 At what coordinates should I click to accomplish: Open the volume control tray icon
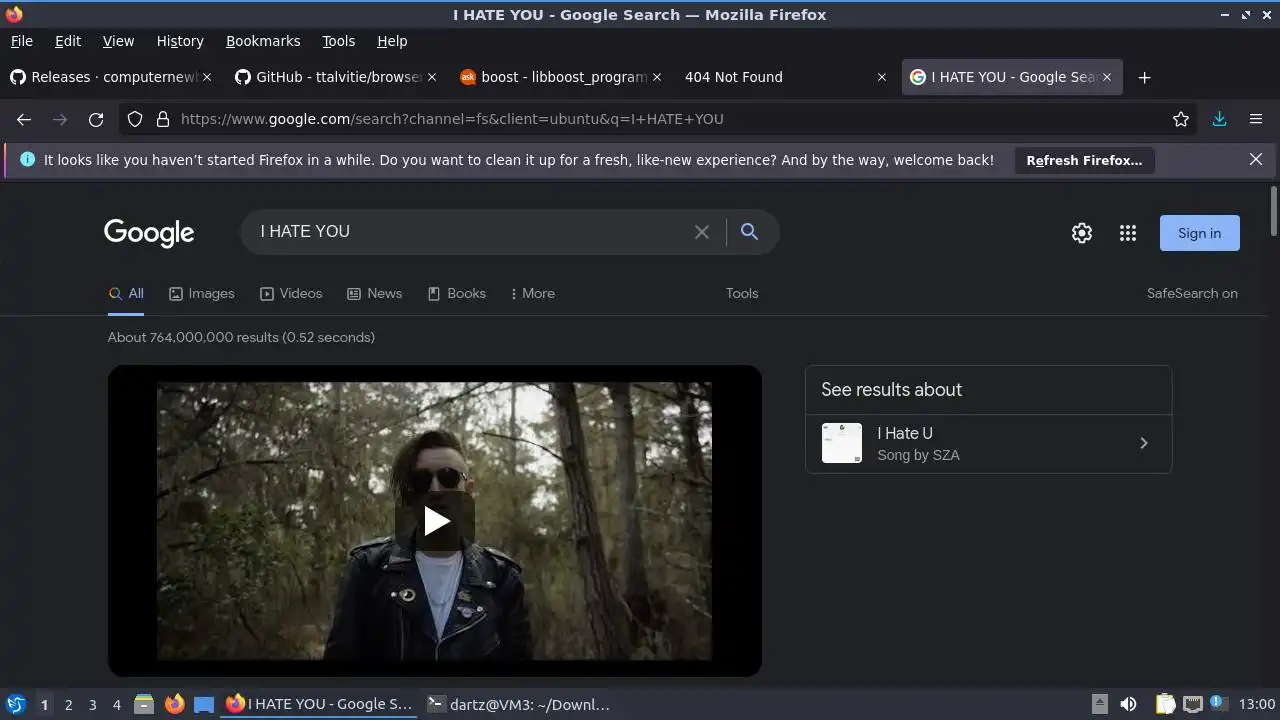tap(1128, 704)
